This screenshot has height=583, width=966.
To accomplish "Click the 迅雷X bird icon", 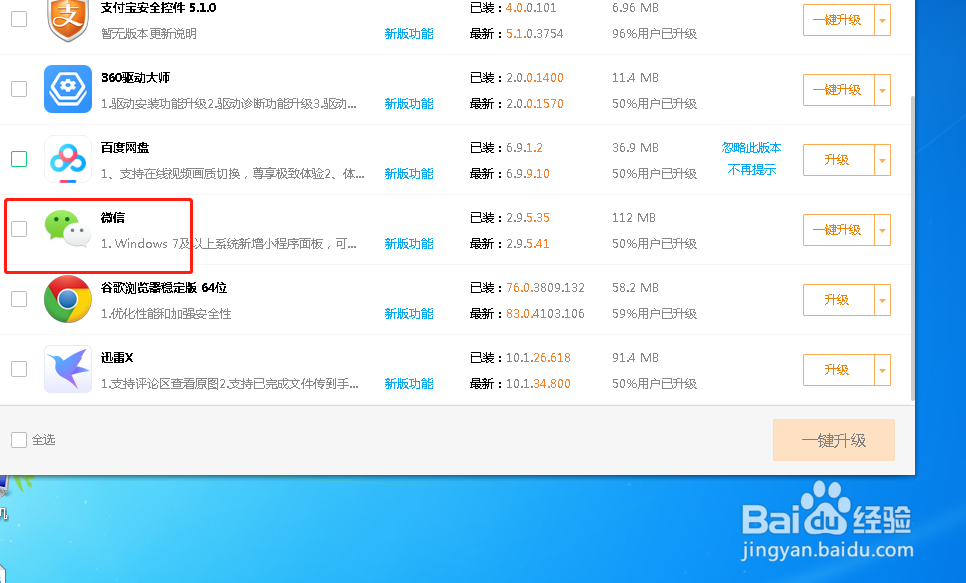I will click(68, 369).
